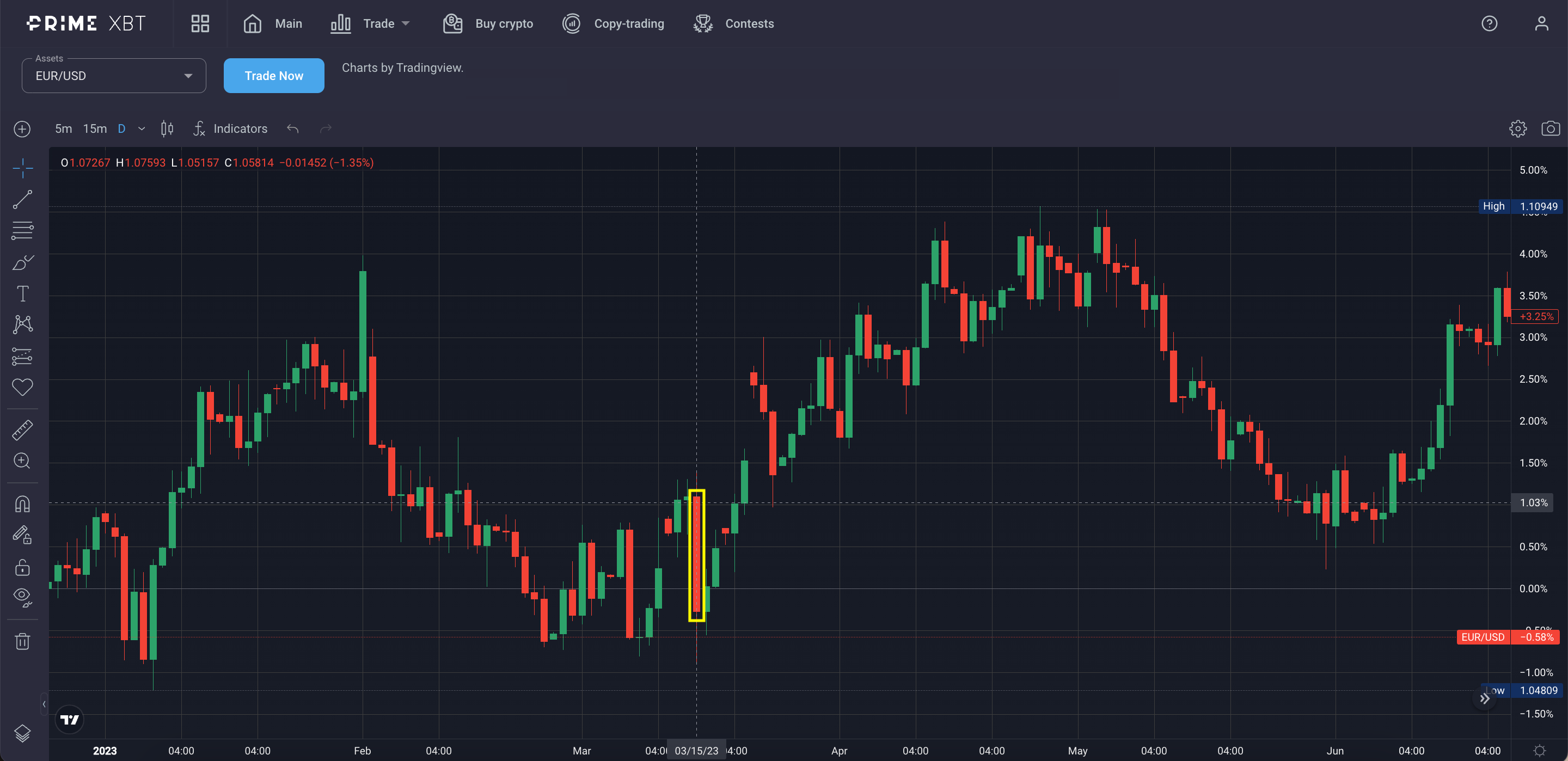Open the Contests page
The image size is (1568, 761).
coord(733,24)
